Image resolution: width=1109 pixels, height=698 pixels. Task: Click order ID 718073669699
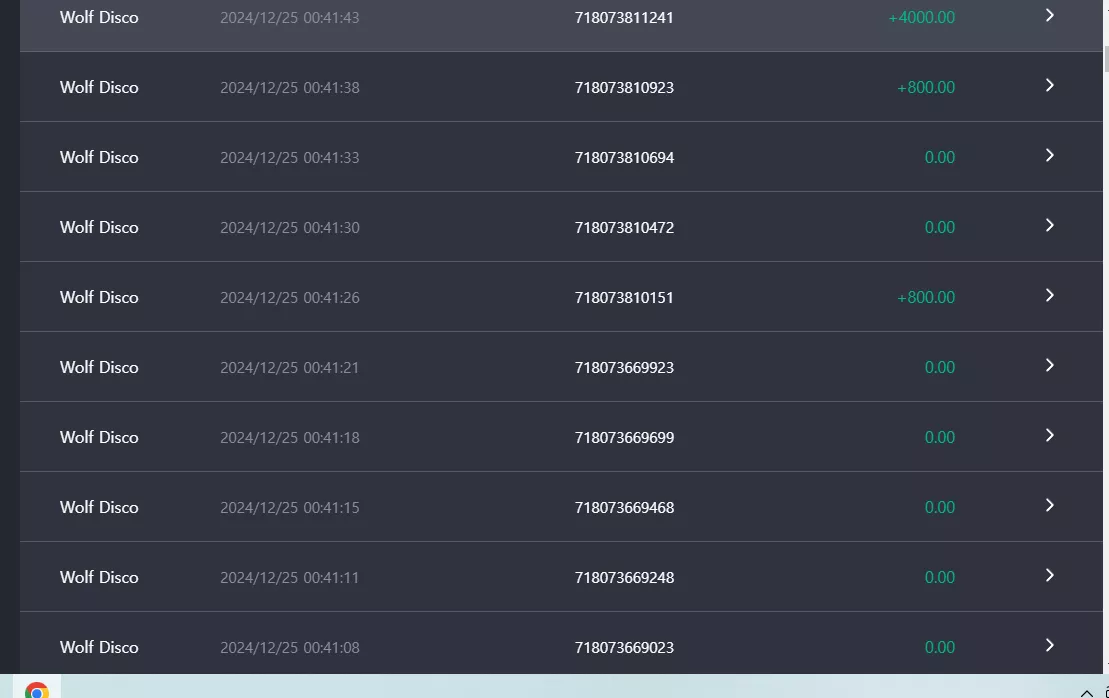point(624,438)
